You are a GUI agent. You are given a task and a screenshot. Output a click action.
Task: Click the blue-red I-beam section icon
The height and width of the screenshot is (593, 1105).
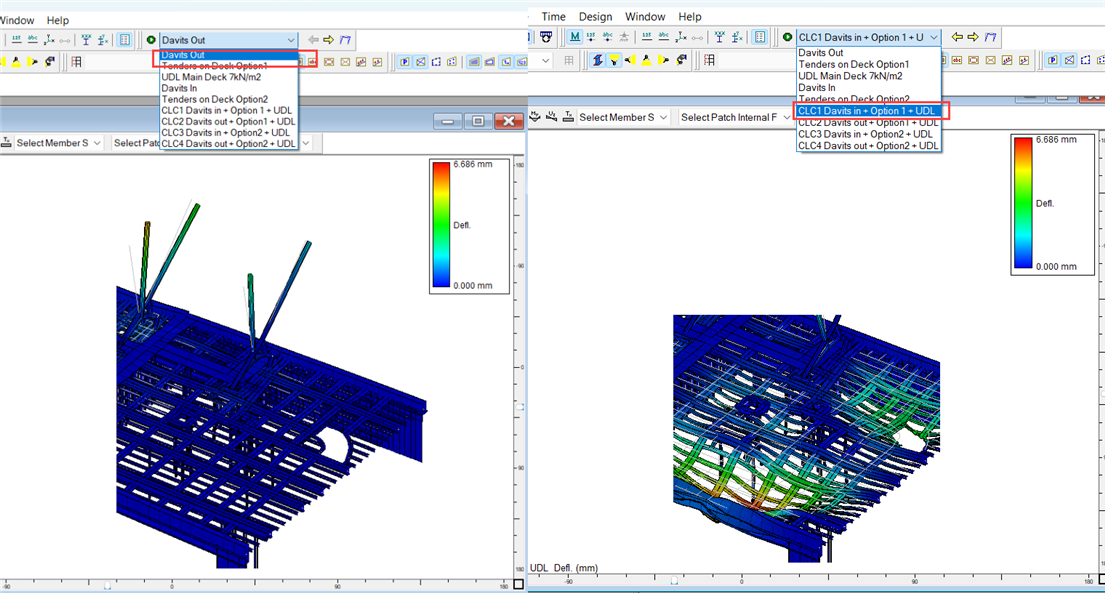pyautogui.click(x=598, y=60)
